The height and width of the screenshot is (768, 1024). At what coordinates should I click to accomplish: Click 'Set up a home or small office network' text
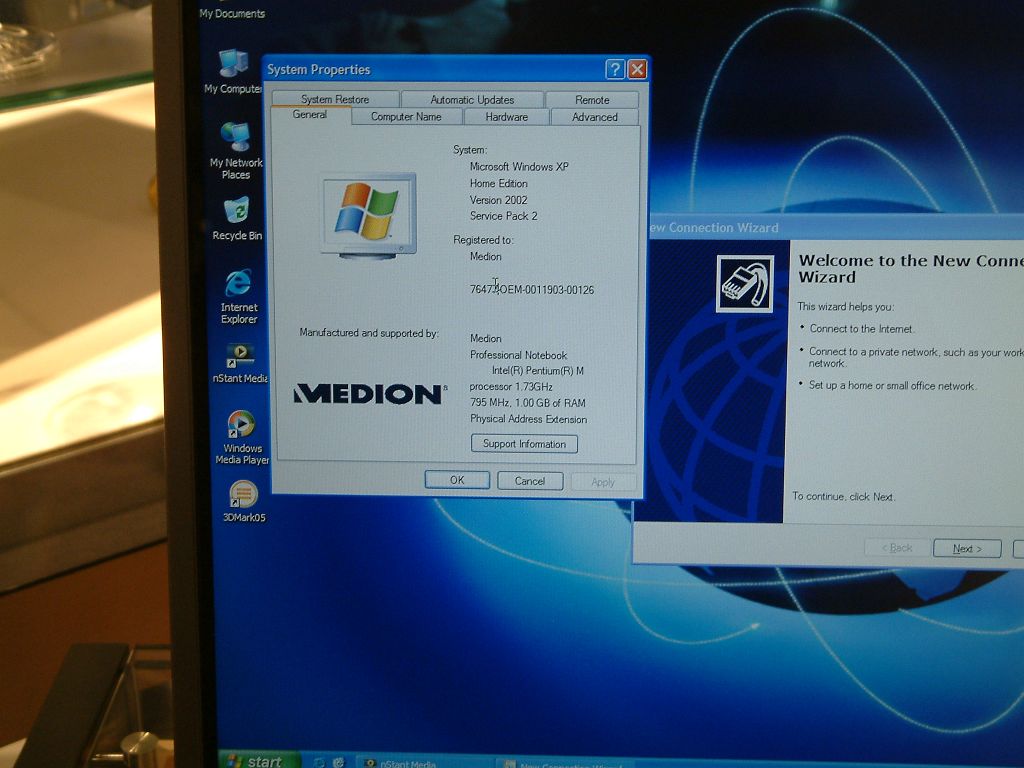(x=892, y=386)
